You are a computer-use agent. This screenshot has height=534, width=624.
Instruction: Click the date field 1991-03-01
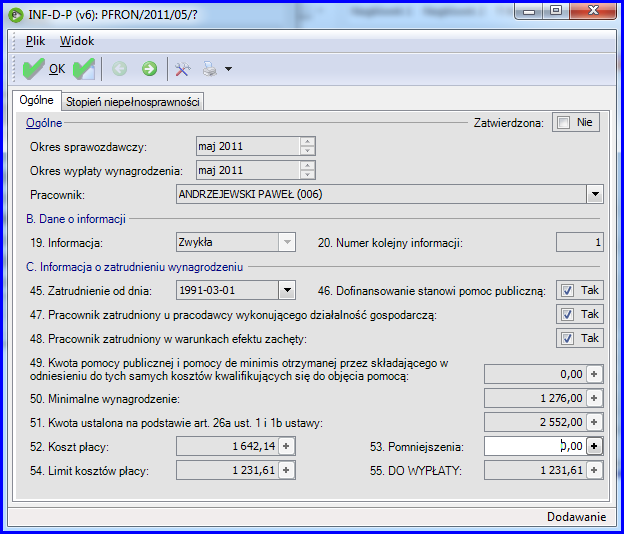[x=227, y=290]
